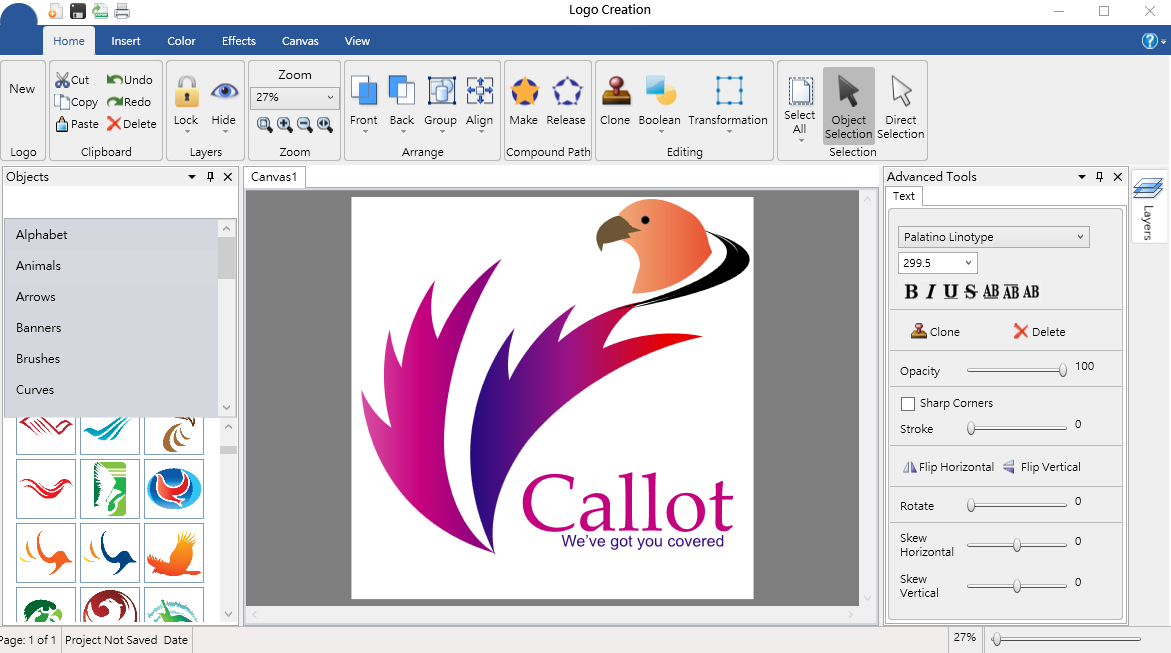Click the printer icon in title bar
1171x653 pixels.
pos(122,10)
